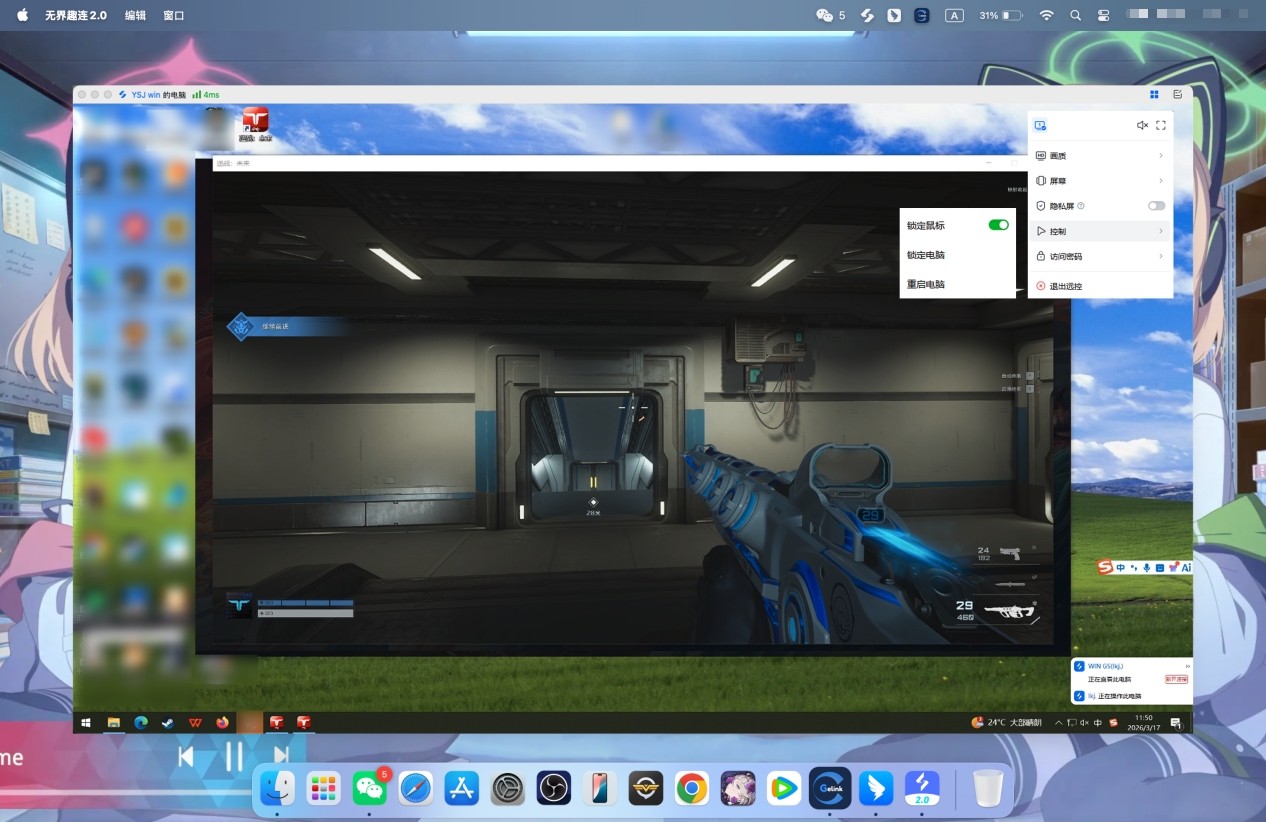The height and width of the screenshot is (822, 1266).
Task: Enter fullscreen with the expand-corners icon
Action: 1161,125
